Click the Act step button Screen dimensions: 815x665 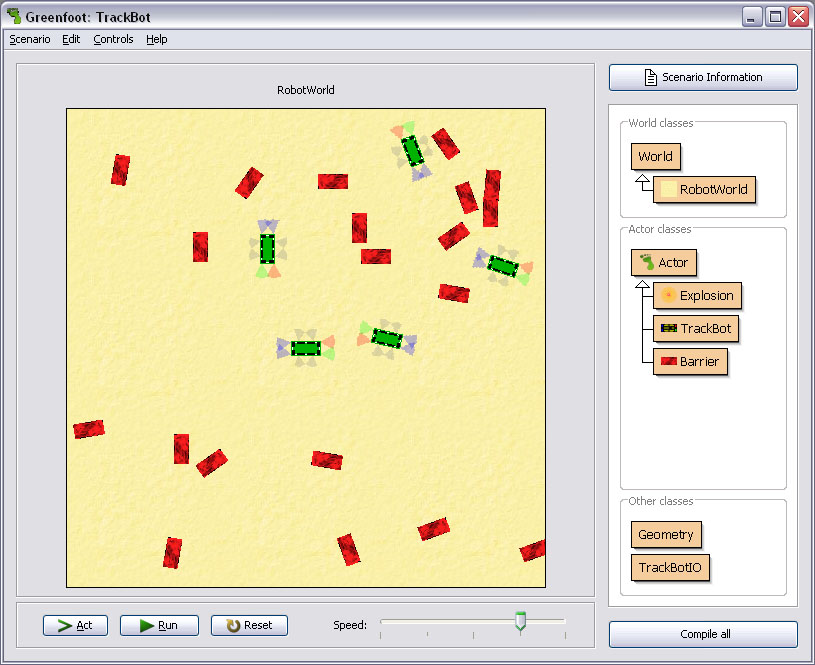click(x=75, y=625)
